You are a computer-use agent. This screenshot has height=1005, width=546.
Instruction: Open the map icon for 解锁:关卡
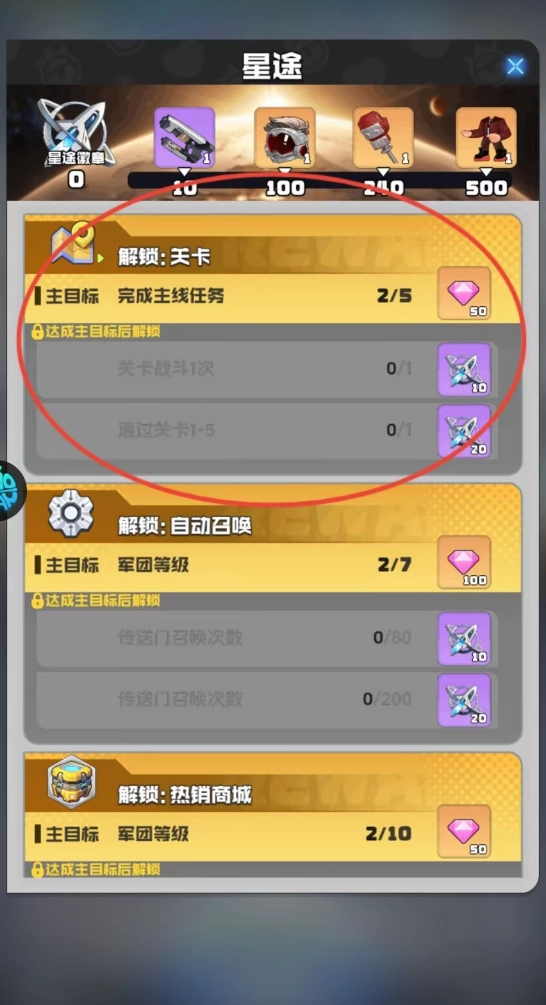pos(72,245)
